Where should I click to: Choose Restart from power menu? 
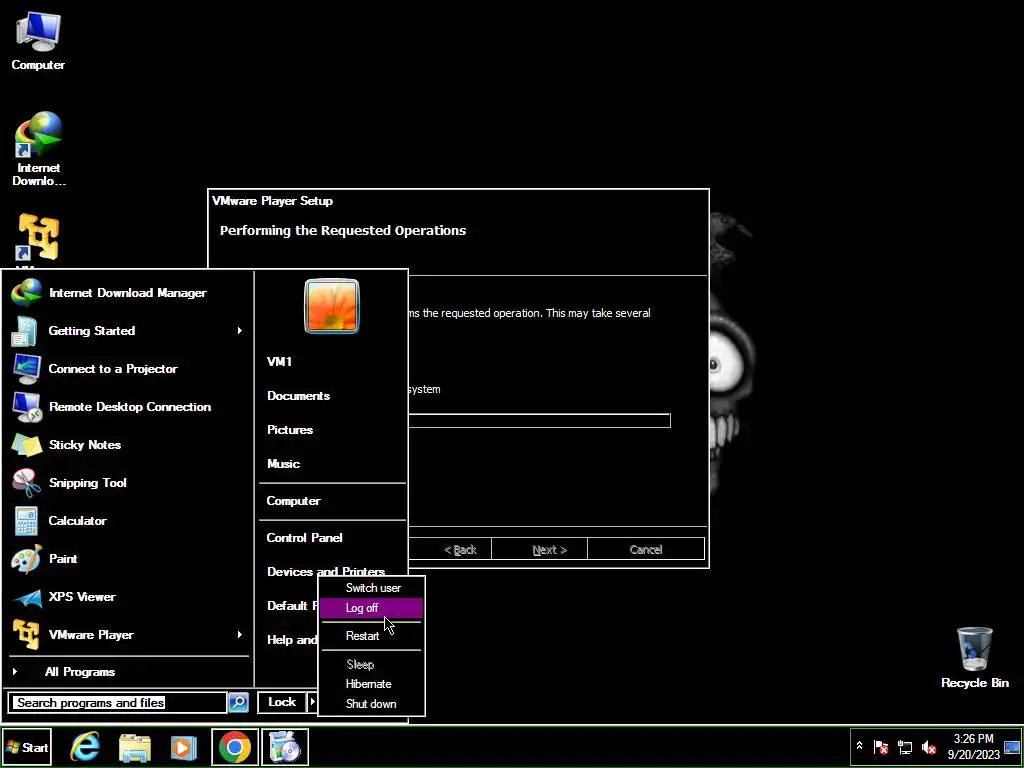point(372,635)
